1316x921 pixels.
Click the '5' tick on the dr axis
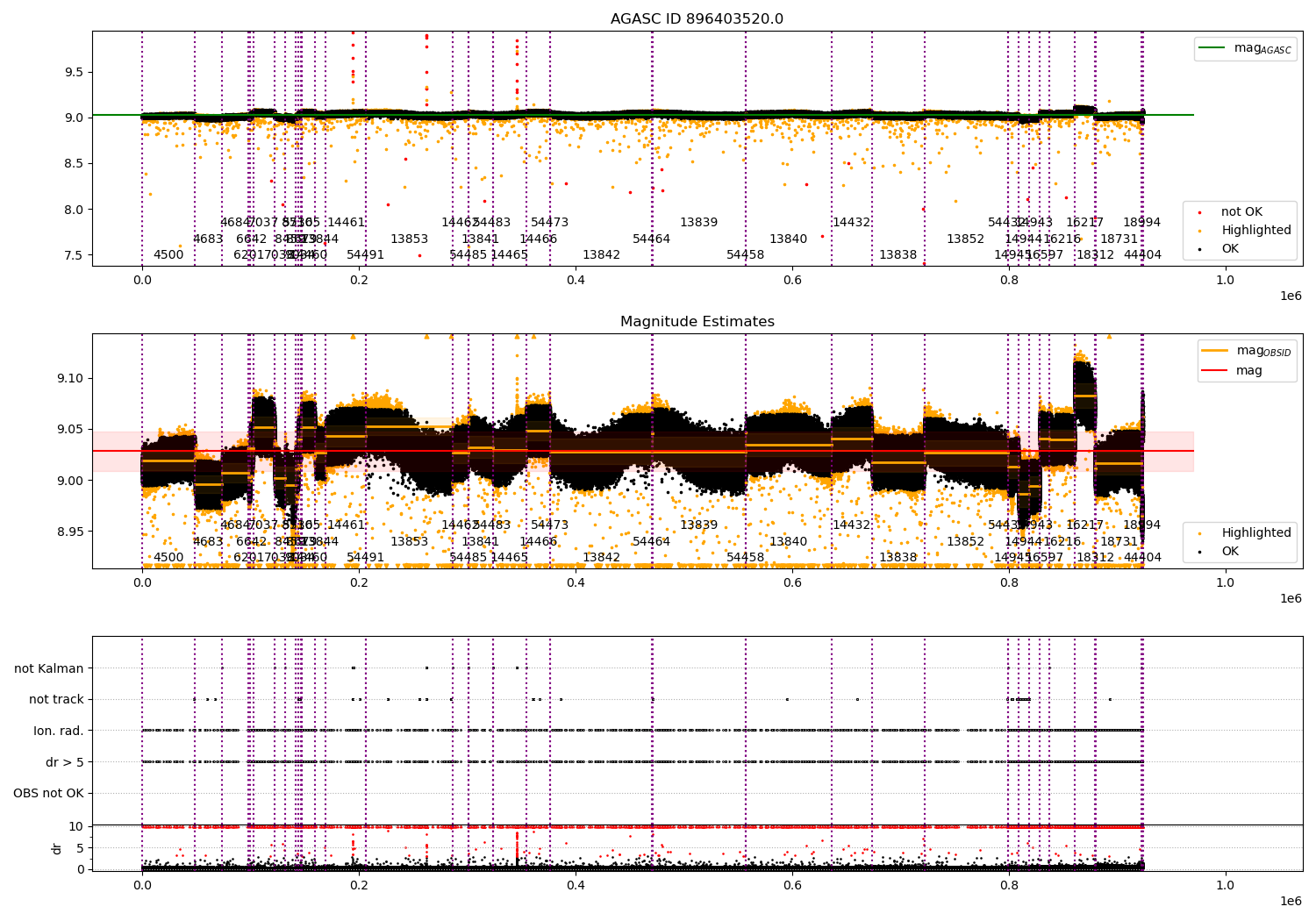pos(80,847)
